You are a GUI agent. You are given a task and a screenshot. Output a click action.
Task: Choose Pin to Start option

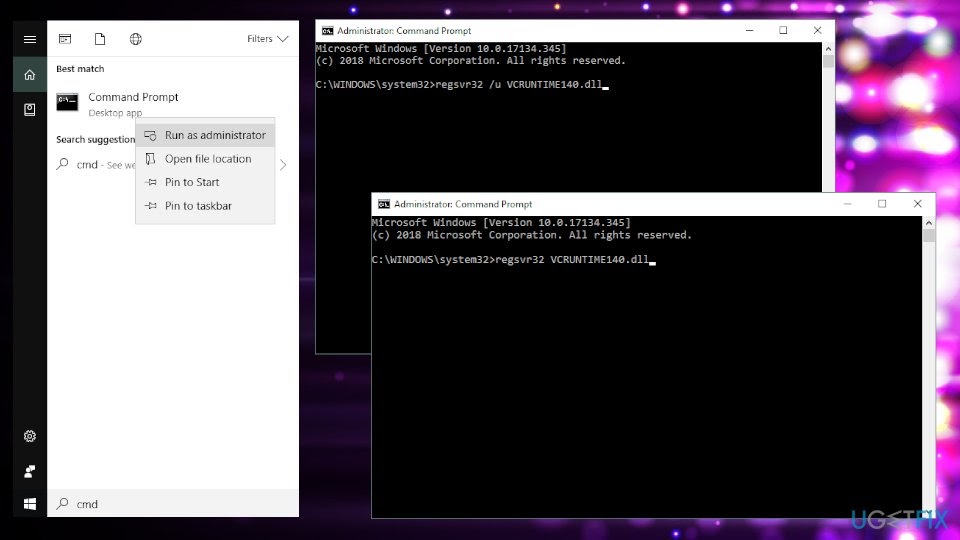click(x=191, y=182)
